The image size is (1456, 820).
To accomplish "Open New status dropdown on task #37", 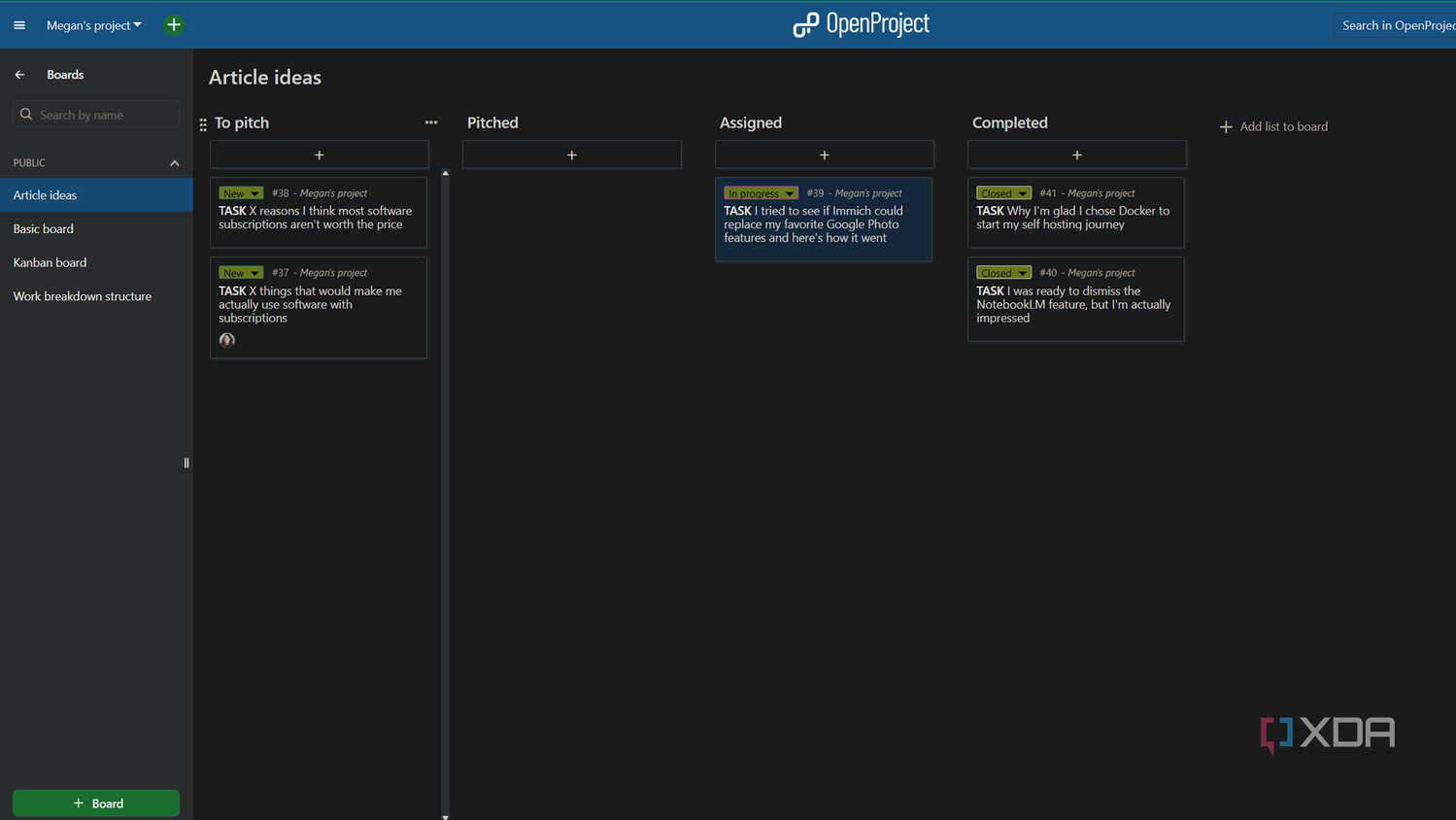I will 241,273.
